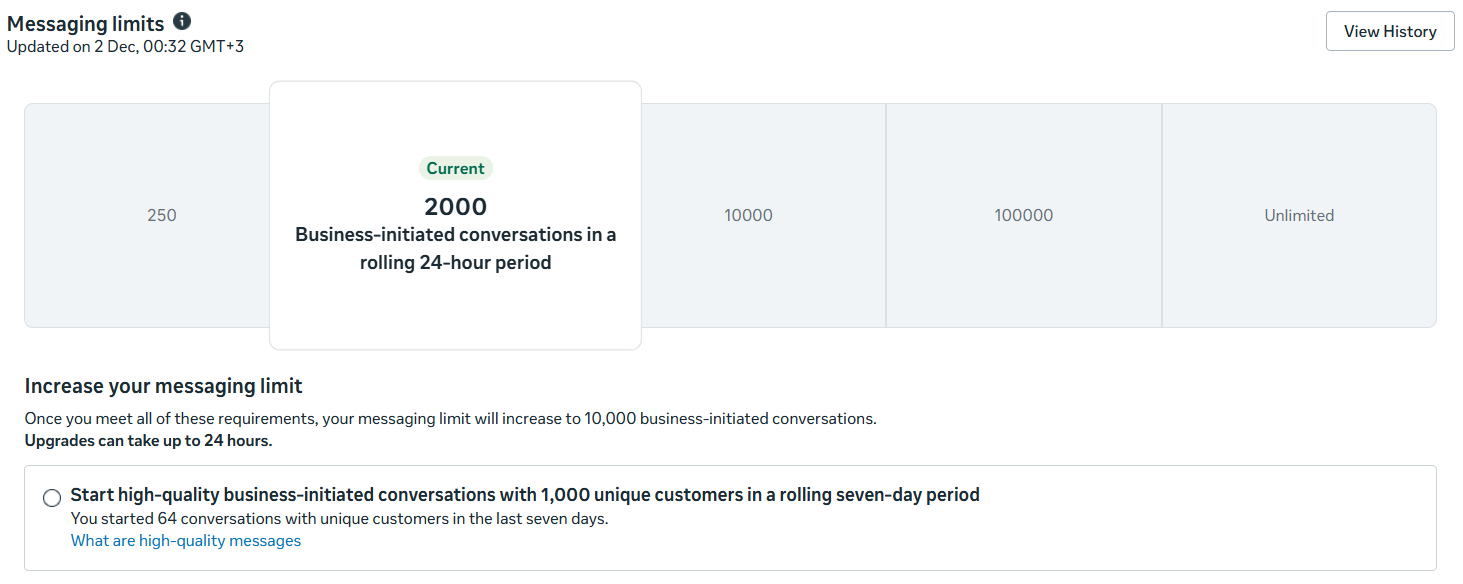Select the requirement radio button for 1,000 customers
Screen dimensions: 1463x584
pyautogui.click(x=52, y=498)
